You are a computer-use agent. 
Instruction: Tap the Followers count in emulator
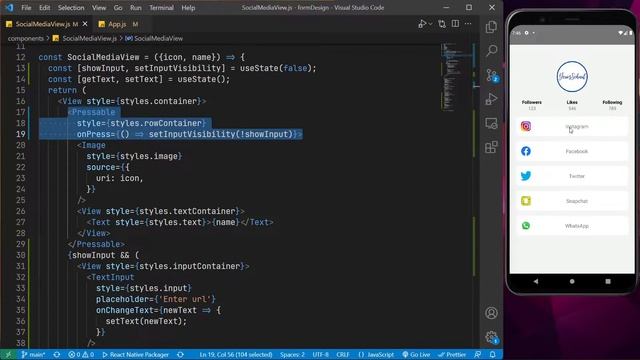tap(531, 109)
